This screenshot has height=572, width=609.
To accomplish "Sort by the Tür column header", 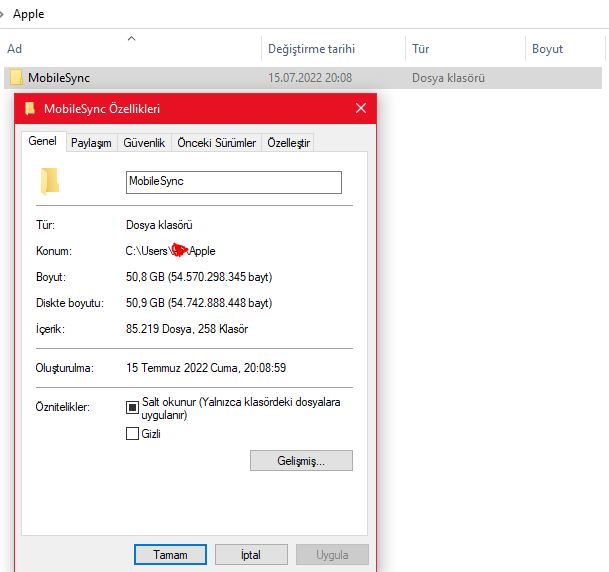I will [420, 49].
